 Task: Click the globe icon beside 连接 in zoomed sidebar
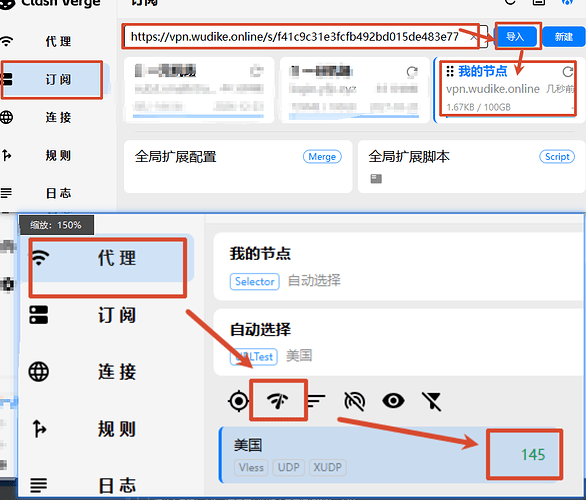coord(38,372)
